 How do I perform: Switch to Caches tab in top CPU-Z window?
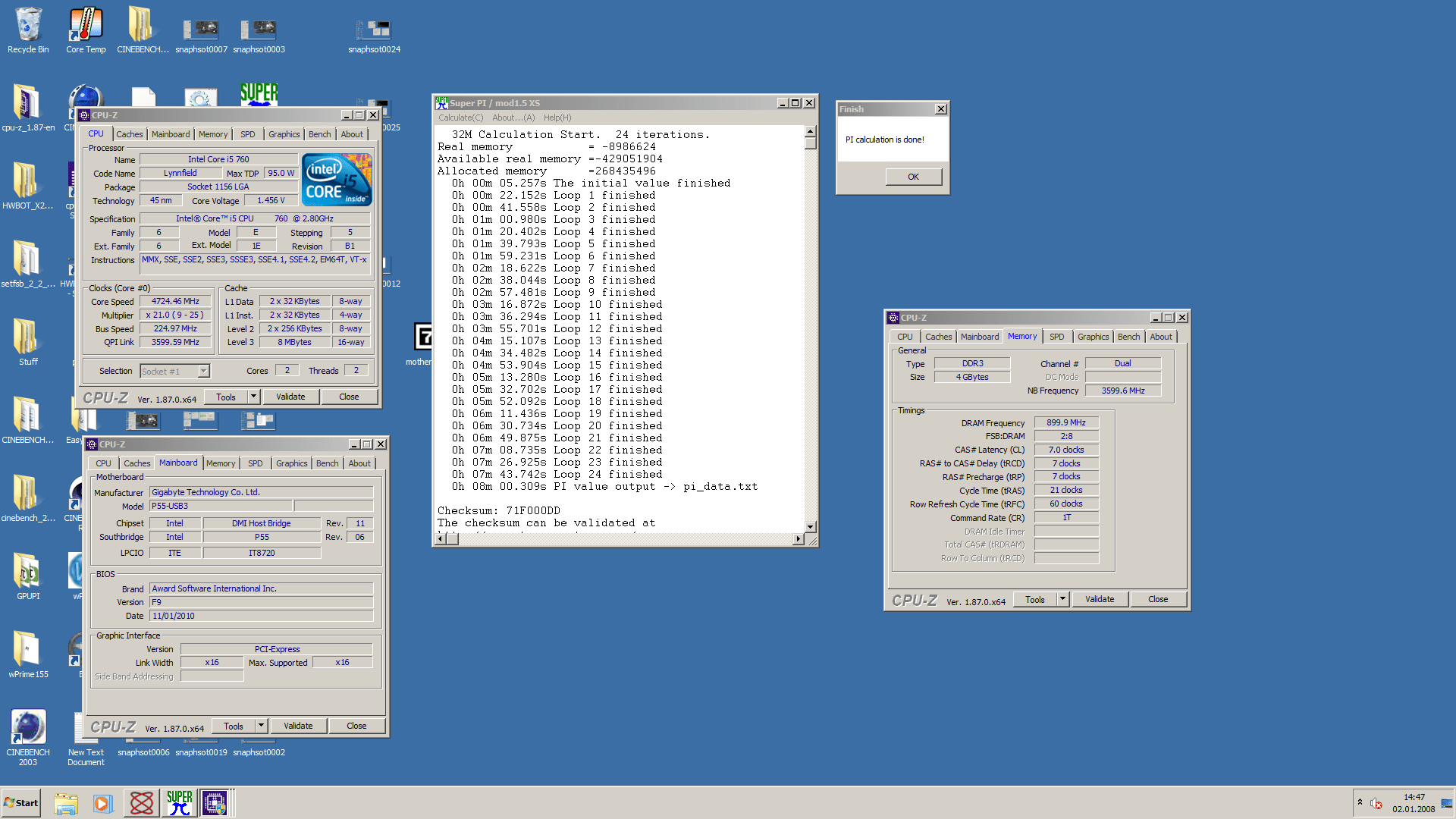pos(129,134)
